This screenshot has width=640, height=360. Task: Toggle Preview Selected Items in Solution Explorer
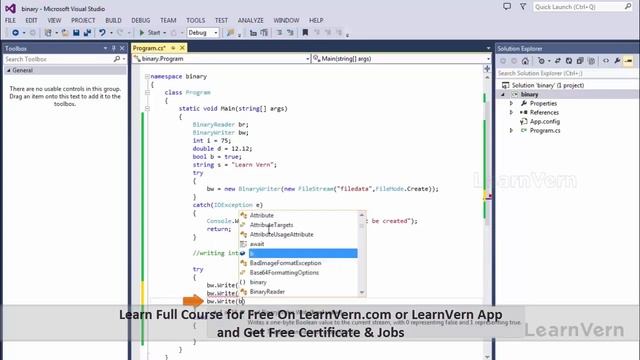[x=628, y=61]
